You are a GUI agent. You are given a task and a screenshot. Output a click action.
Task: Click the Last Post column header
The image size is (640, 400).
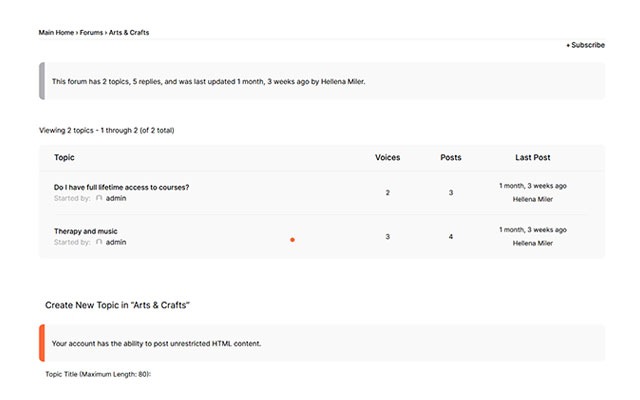[532, 157]
